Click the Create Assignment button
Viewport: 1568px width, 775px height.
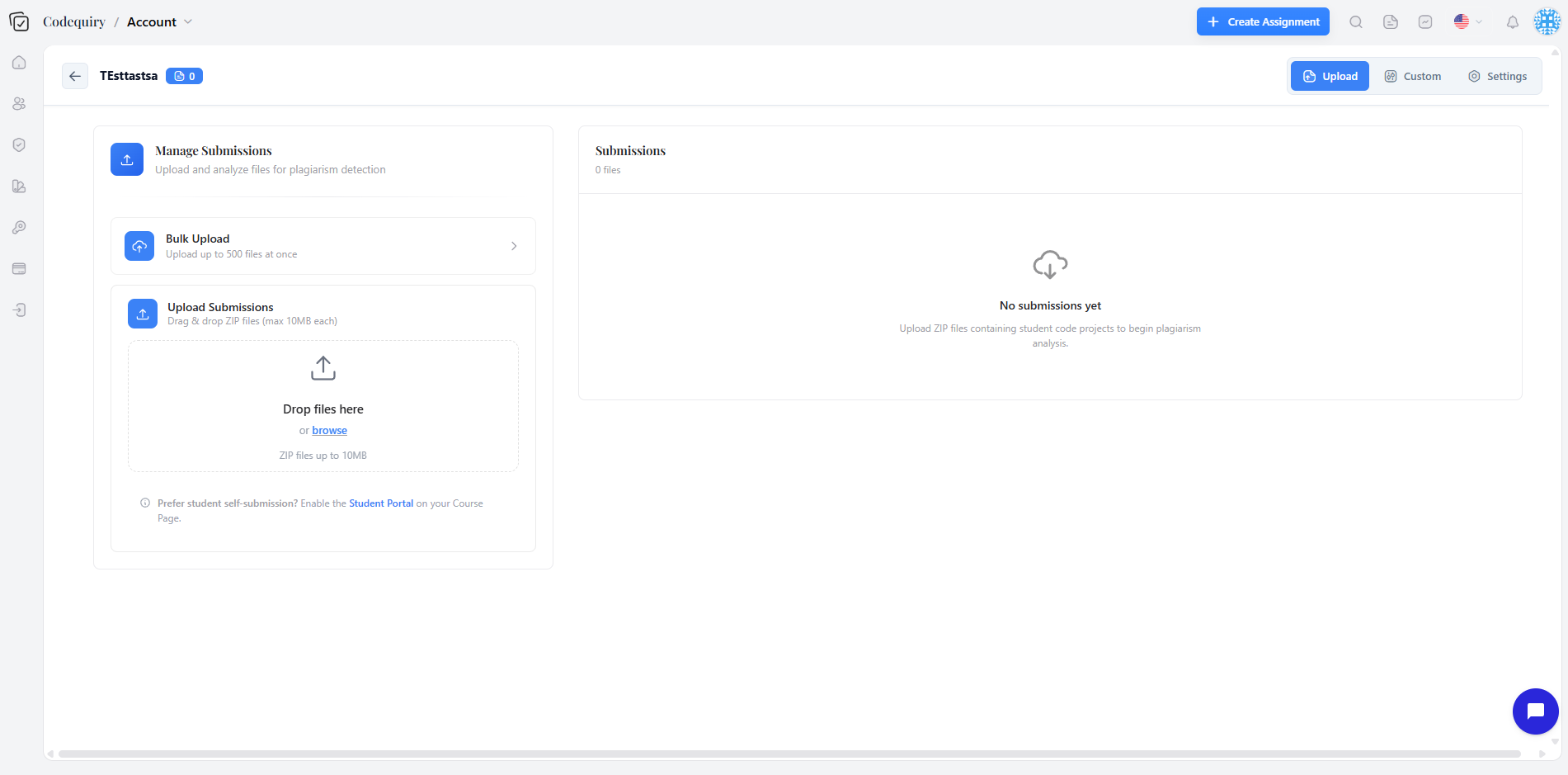(x=1262, y=21)
